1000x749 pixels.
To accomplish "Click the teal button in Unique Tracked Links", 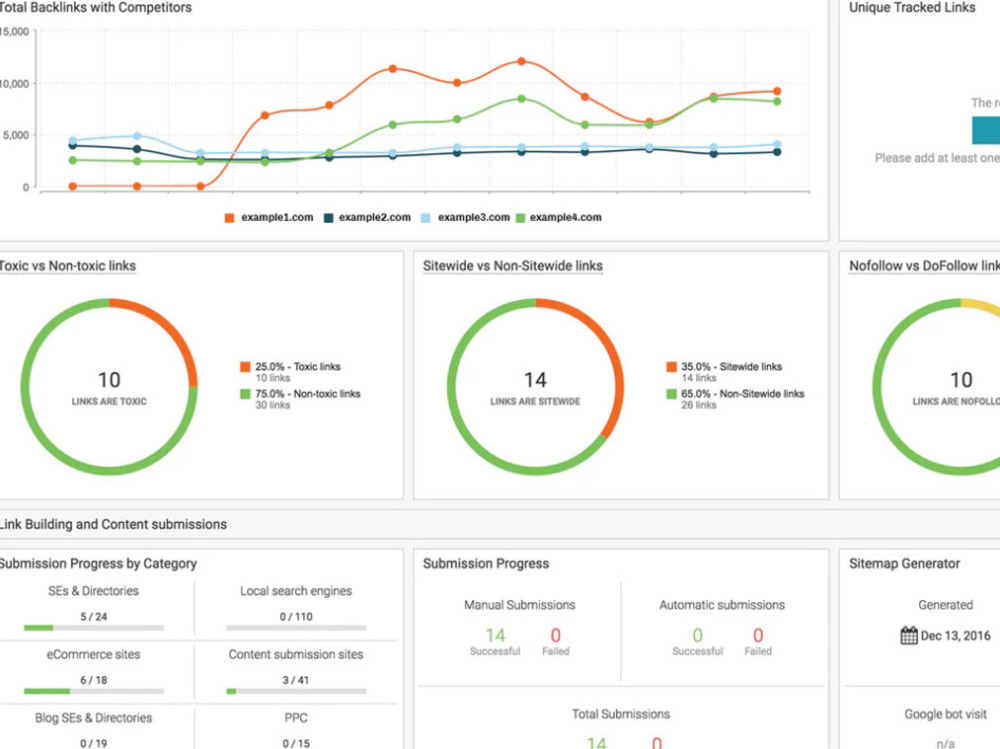I will tap(986, 130).
